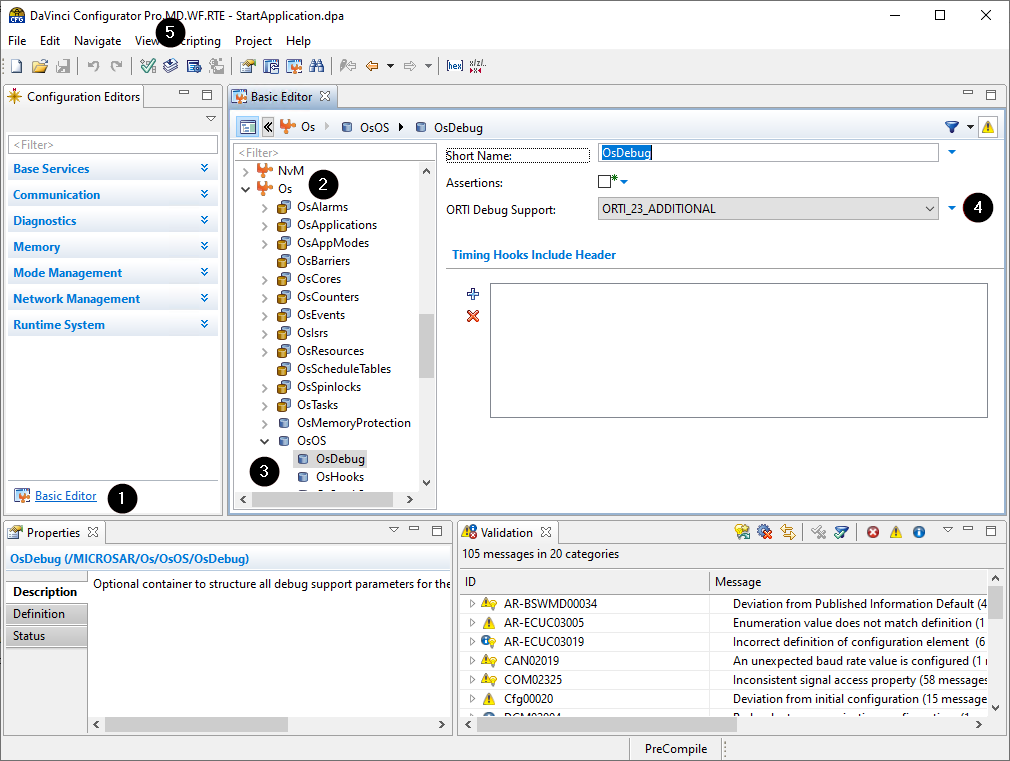
Task: Toggle info messages filter in Validation
Action: coord(919,532)
